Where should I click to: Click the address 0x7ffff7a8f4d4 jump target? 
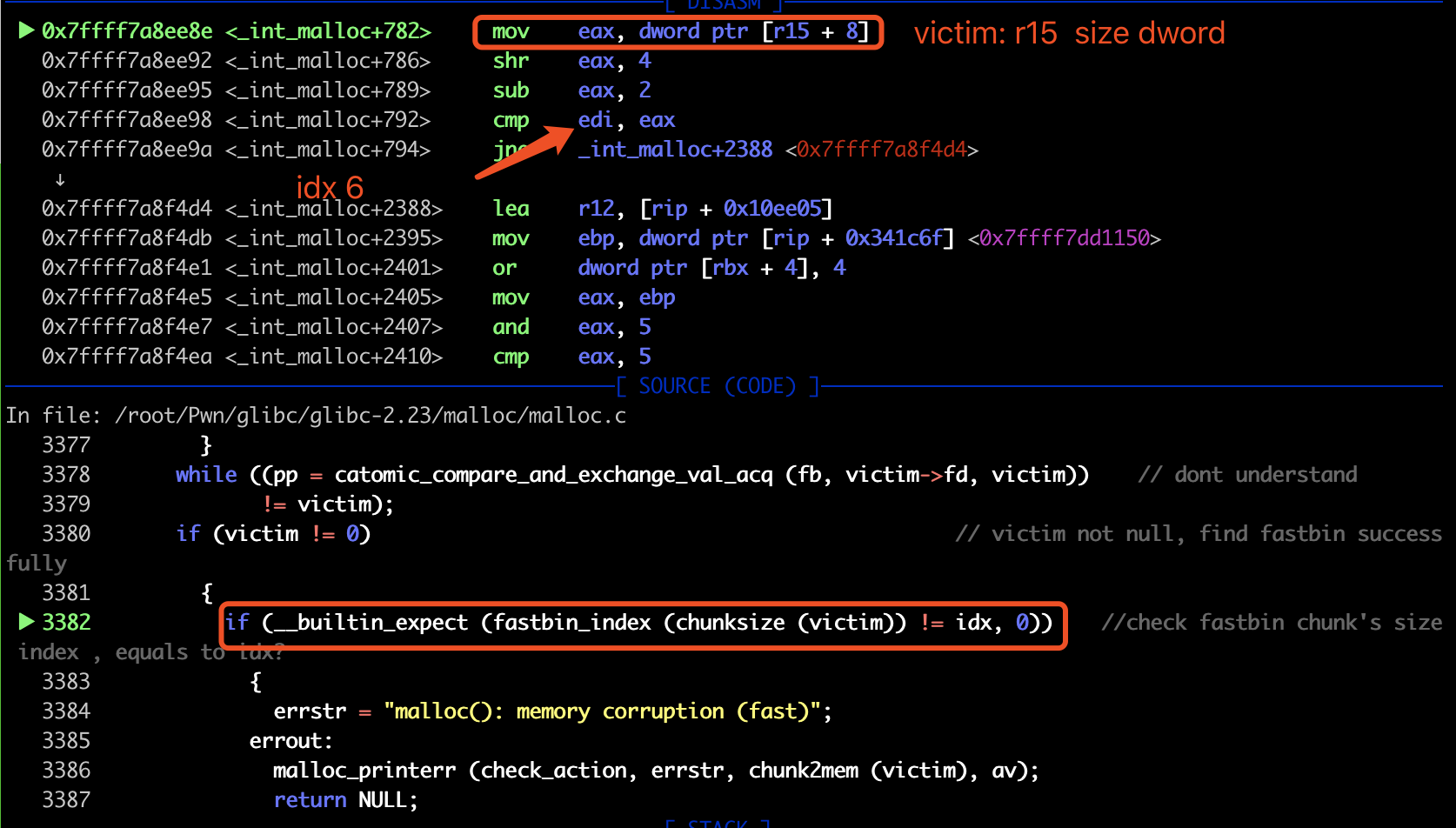click(881, 150)
